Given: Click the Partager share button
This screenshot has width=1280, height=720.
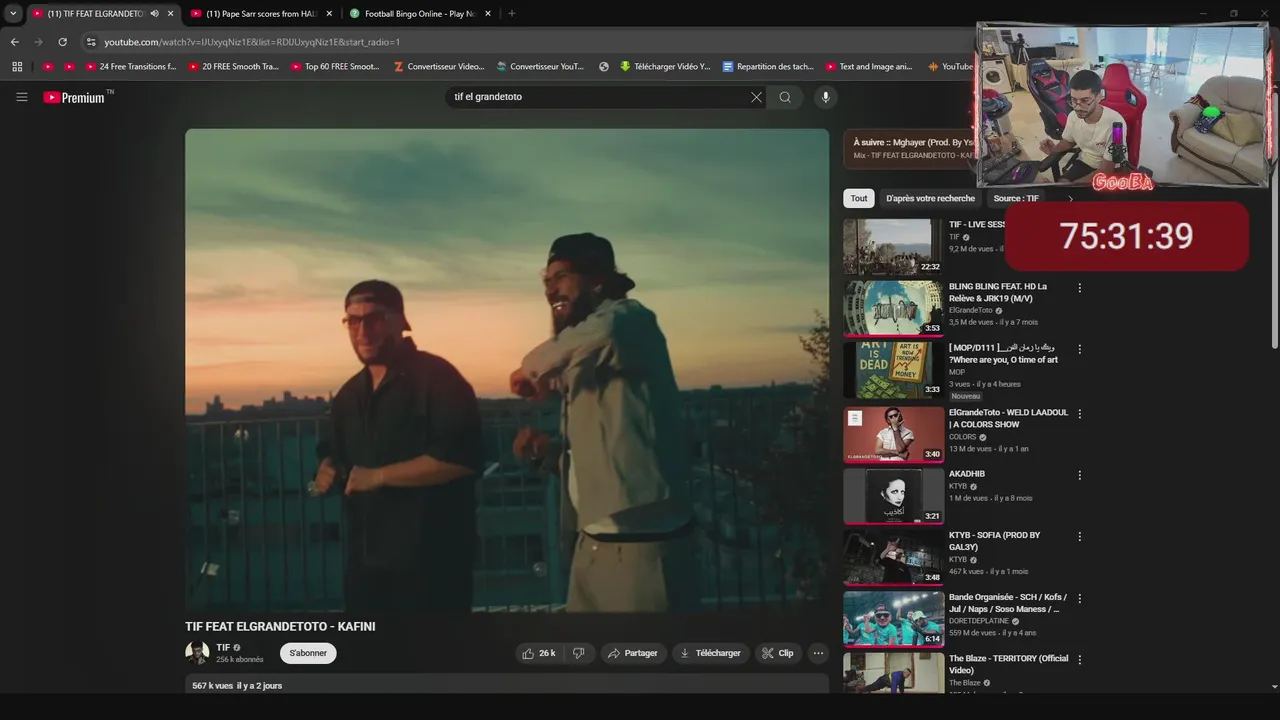Looking at the screenshot, I should pyautogui.click(x=633, y=653).
